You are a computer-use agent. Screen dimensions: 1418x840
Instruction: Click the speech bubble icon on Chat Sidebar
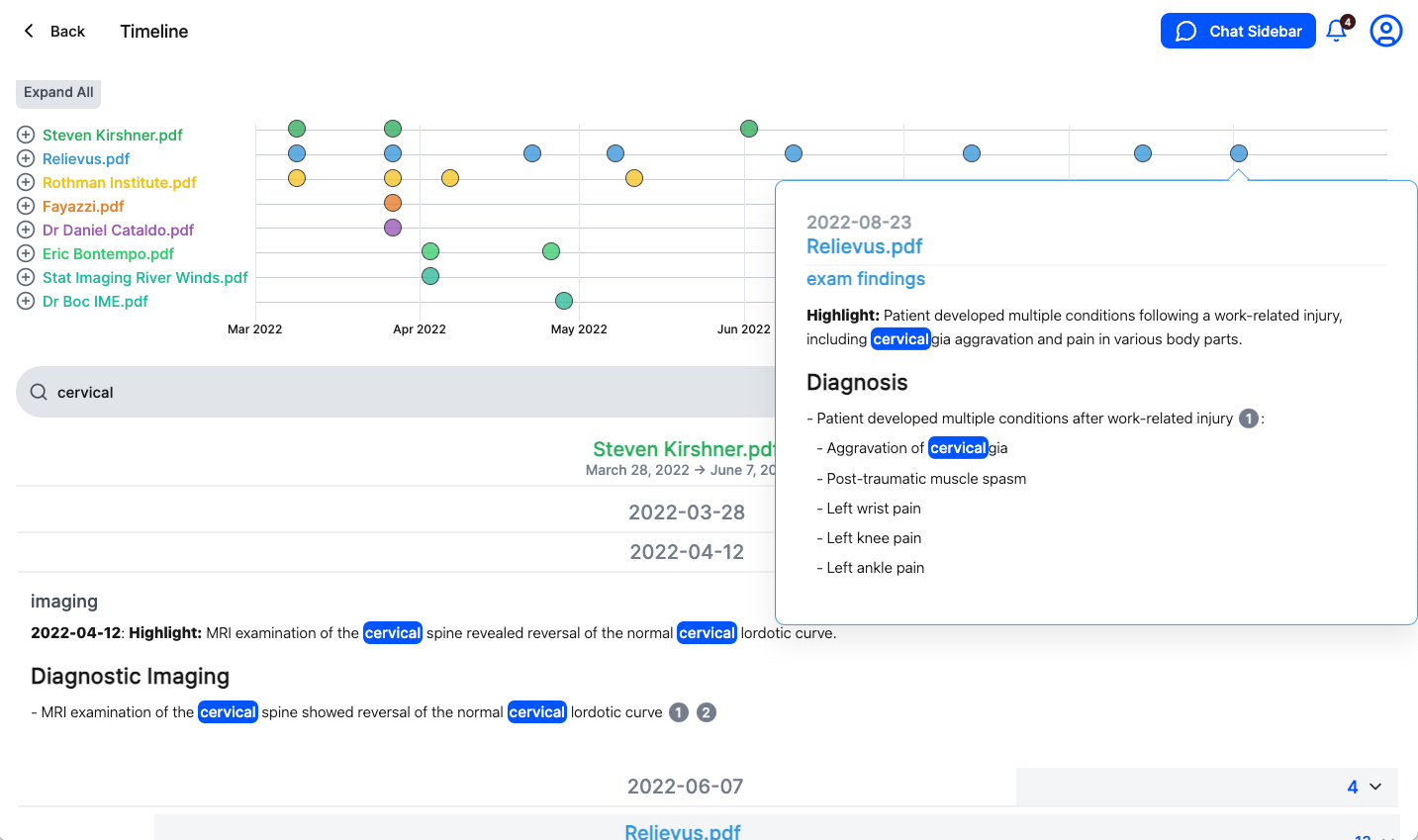pyautogui.click(x=1185, y=31)
